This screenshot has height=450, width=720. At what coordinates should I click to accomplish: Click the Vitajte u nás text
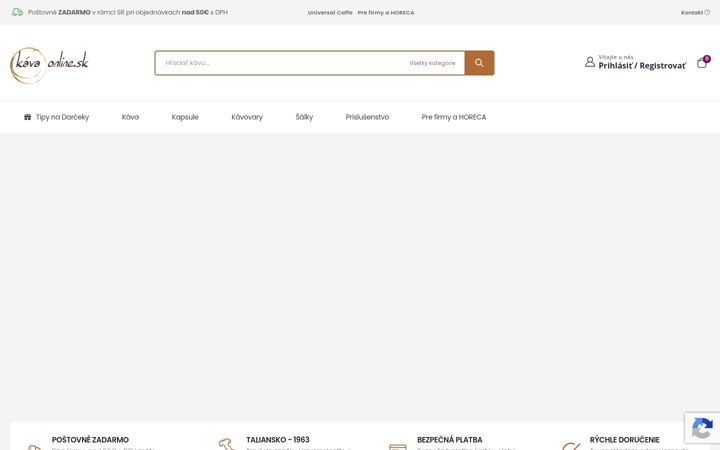[616, 57]
